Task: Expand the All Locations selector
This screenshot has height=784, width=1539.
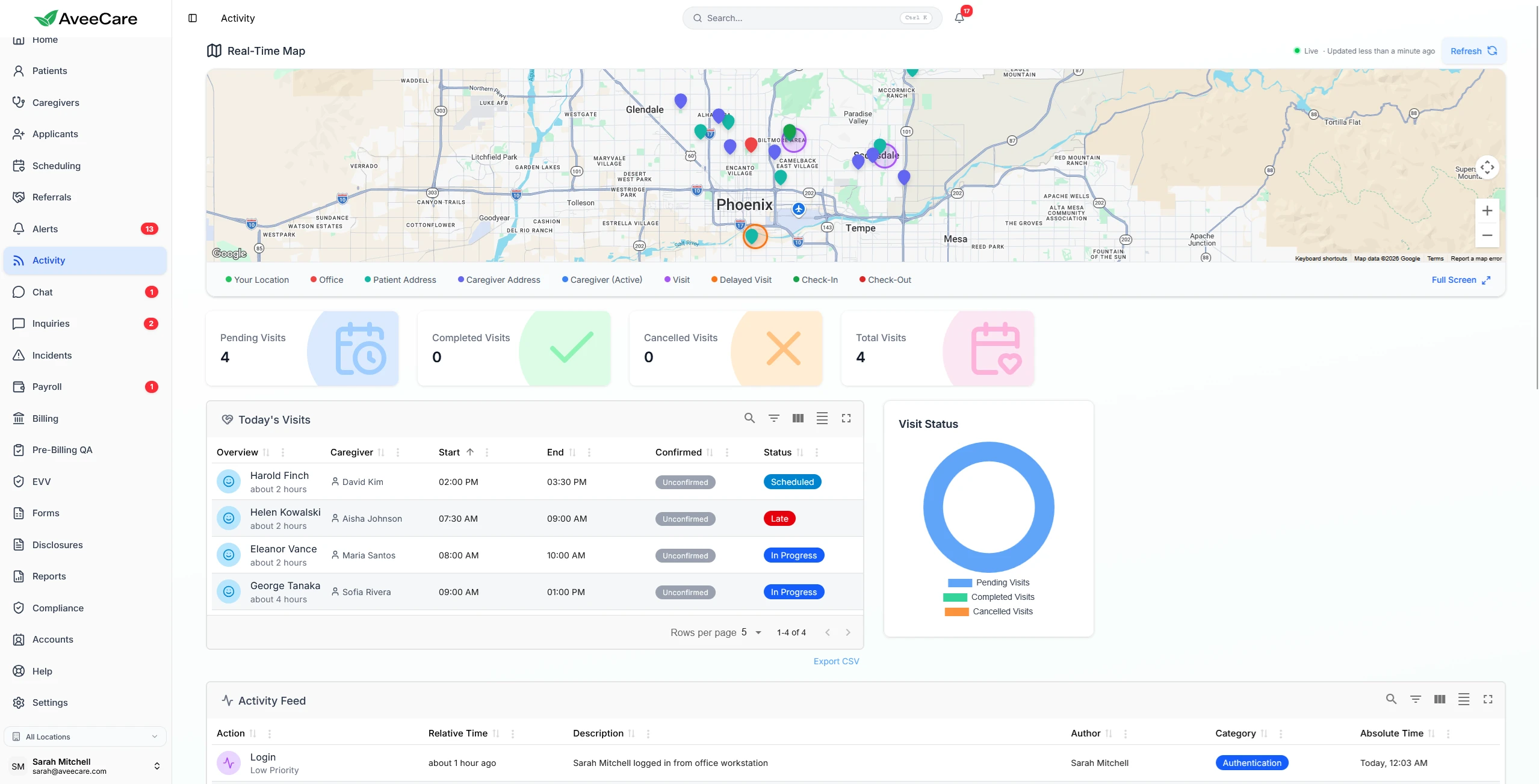Action: (85, 736)
